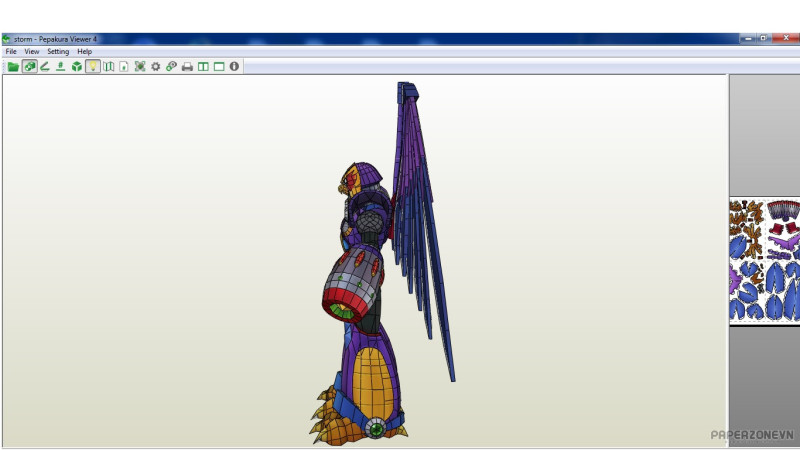This screenshot has width=800, height=450.
Task: Close the Pepakura Viewer window
Action: 786,38
